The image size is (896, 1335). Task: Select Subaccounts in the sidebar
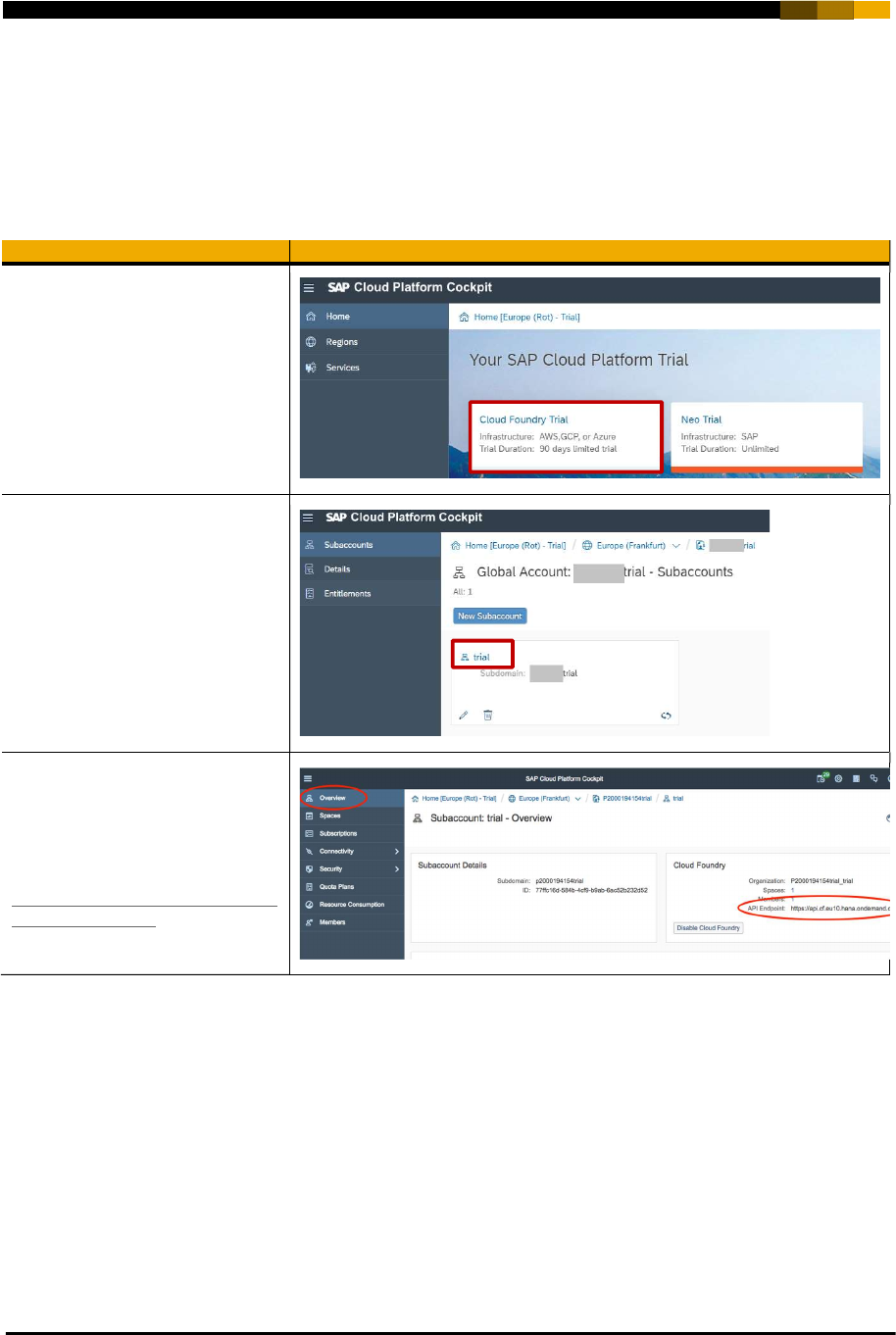pyautogui.click(x=371, y=545)
